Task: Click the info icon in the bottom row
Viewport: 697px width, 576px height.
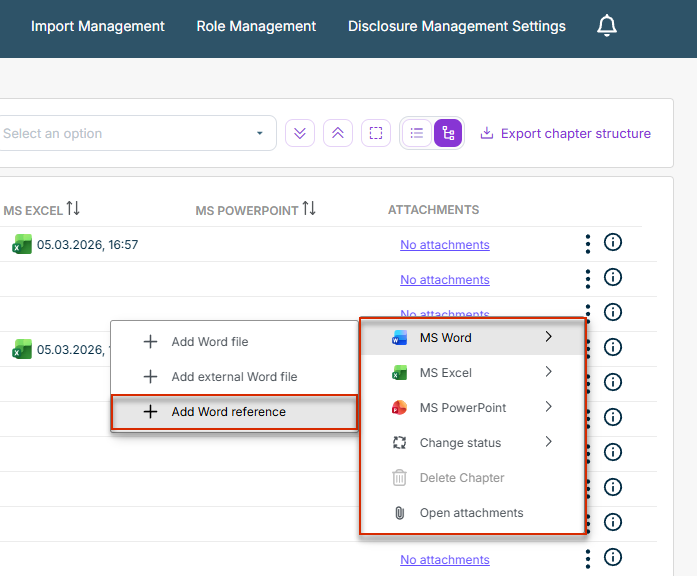Action: point(614,558)
